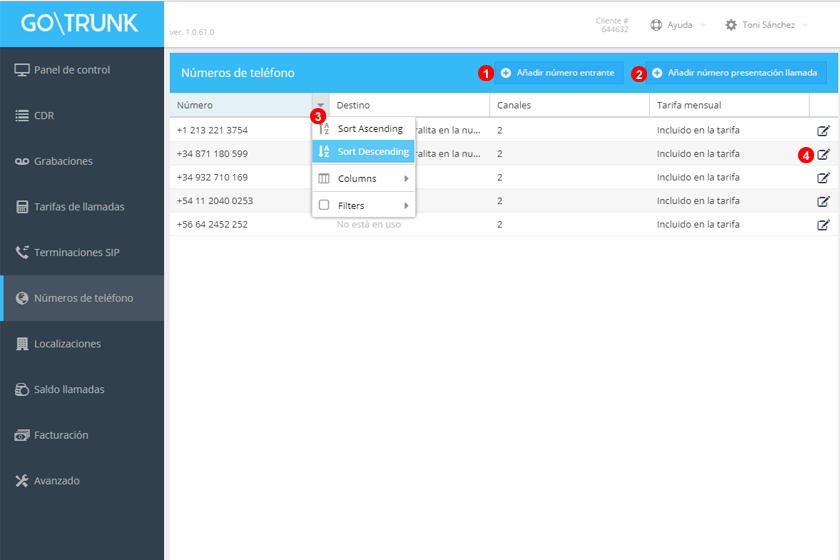
Task: Toggle the Número column header menu arrow
Action: [320, 105]
